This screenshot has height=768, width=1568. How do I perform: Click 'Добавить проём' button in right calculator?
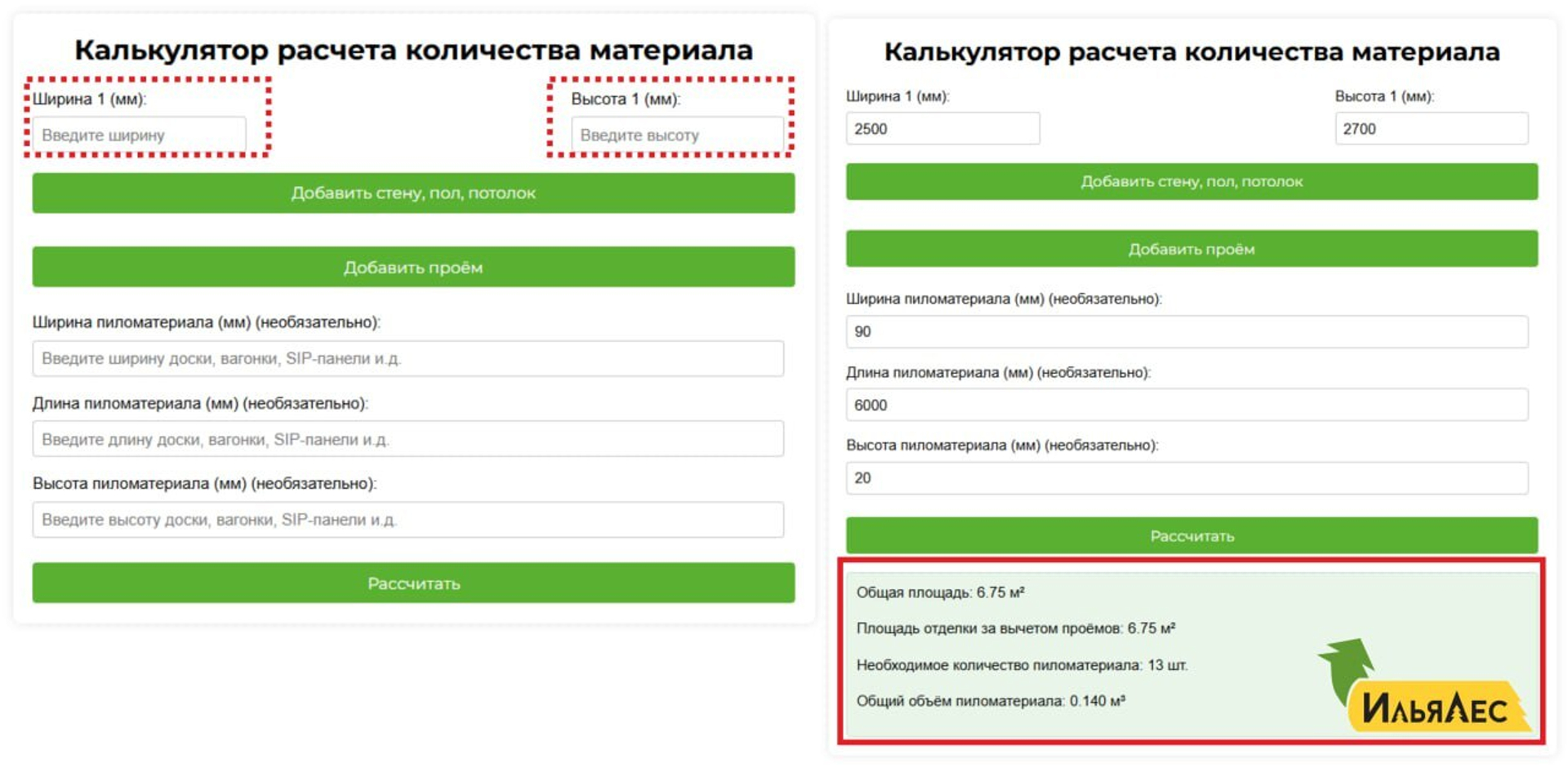(1192, 249)
